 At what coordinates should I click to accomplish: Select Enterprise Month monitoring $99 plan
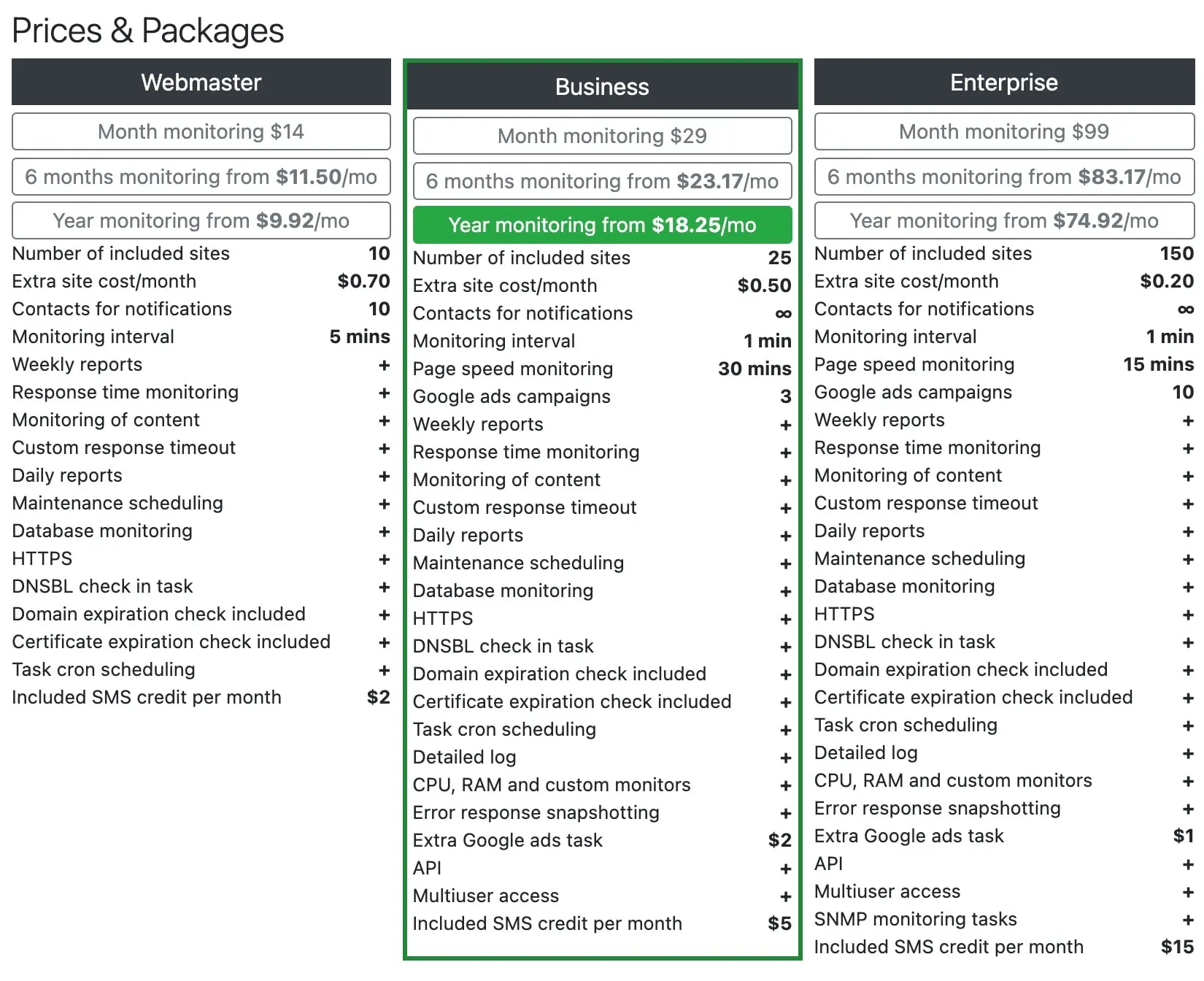coord(1003,131)
